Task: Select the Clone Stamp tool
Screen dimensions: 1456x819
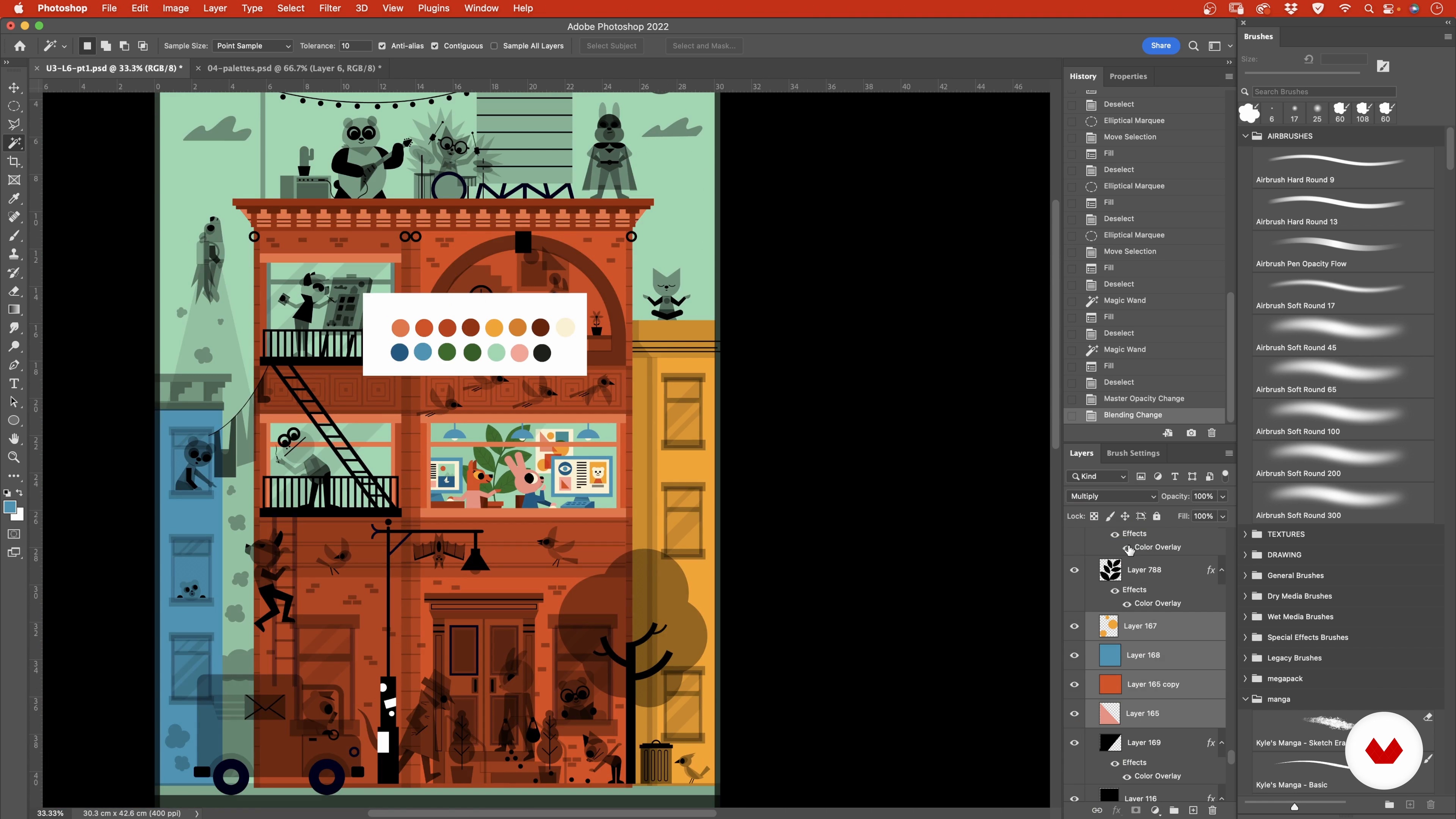Action: (14, 254)
